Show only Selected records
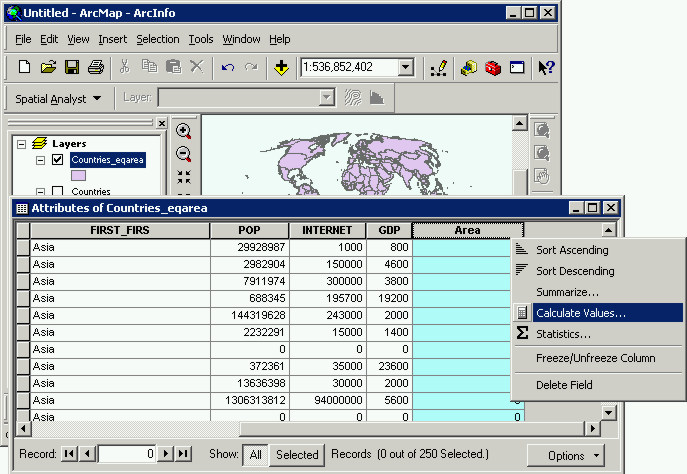This screenshot has height=474, width=687. click(x=297, y=455)
